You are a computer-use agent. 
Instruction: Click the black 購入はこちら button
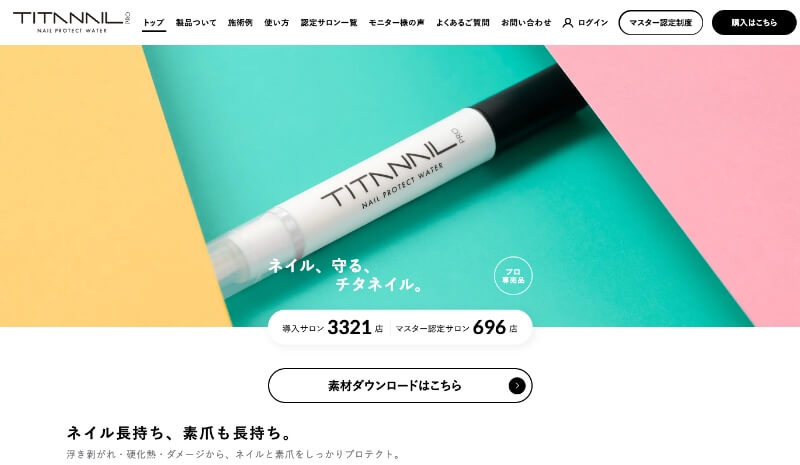point(754,22)
